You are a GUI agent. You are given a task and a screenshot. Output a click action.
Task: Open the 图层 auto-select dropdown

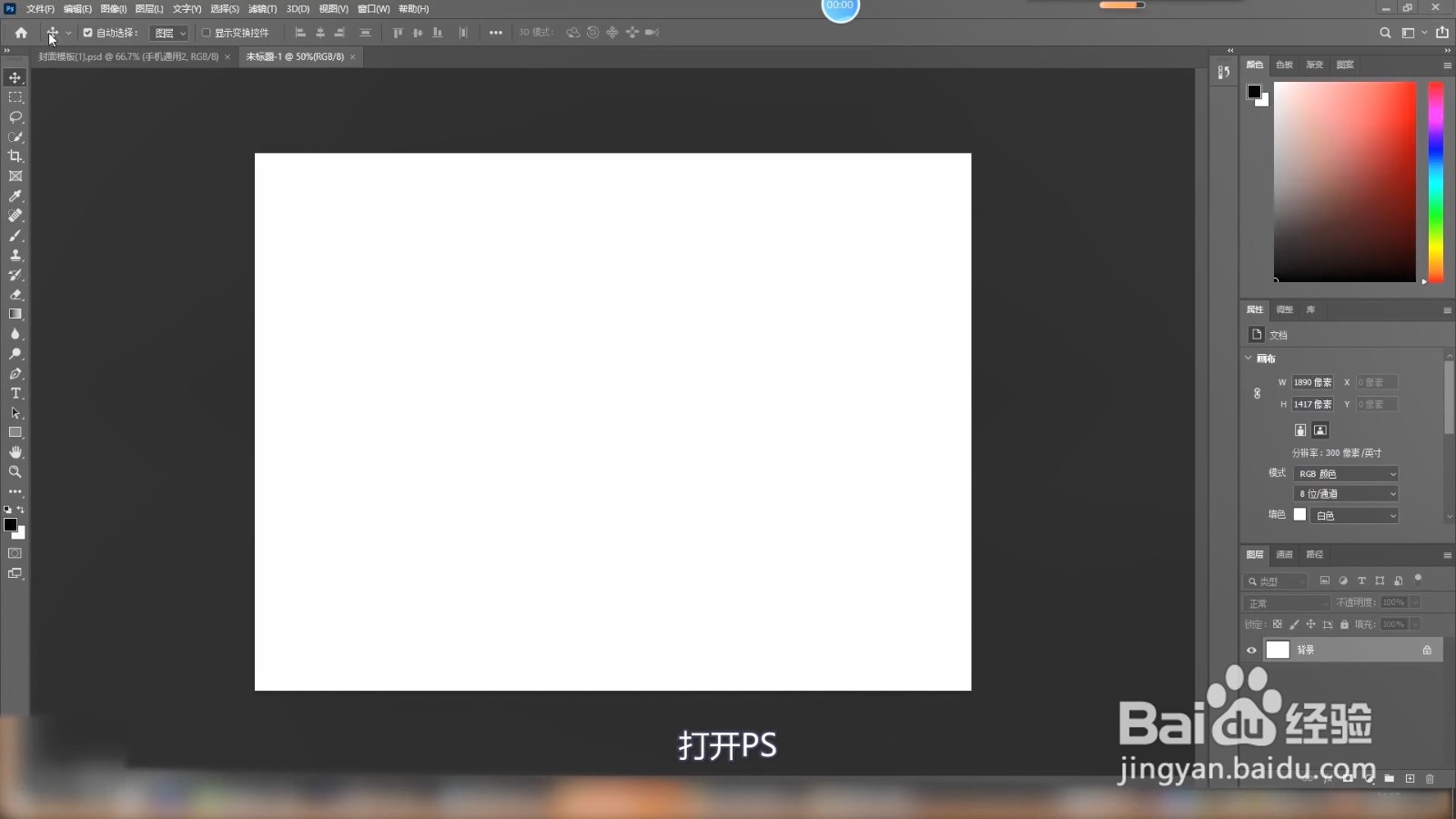[169, 33]
